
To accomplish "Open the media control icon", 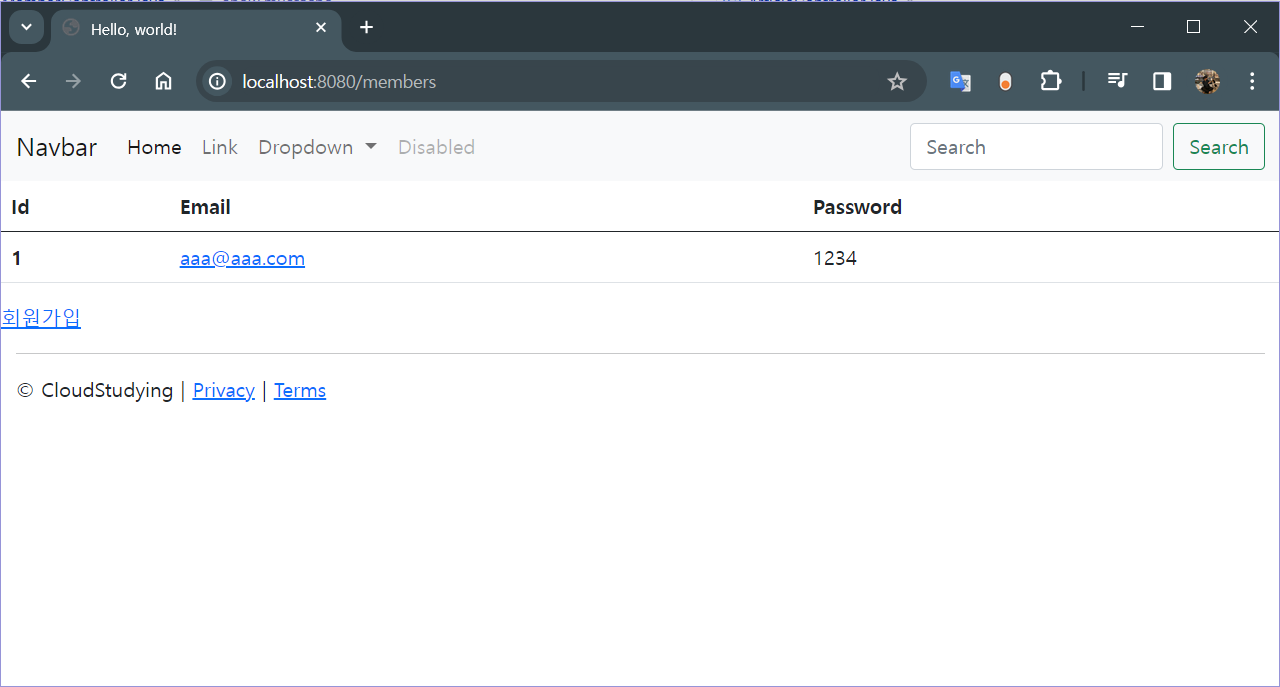I will click(1117, 82).
